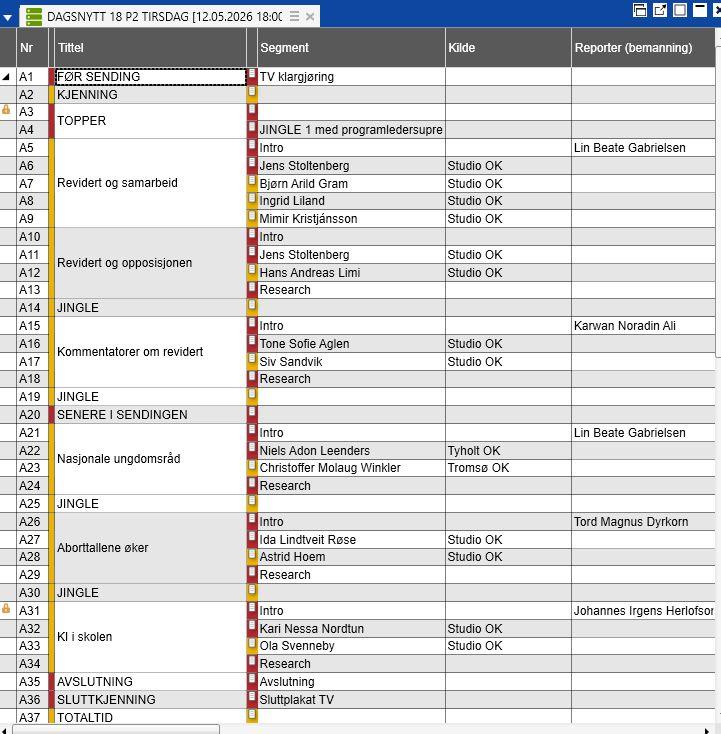Click script icon for JINGLE 1 med programledersupre
721x734 pixels.
pyautogui.click(x=252, y=127)
